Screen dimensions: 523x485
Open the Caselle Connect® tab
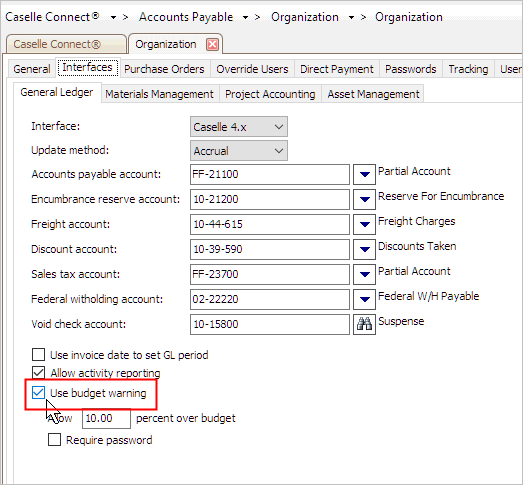tap(66, 44)
